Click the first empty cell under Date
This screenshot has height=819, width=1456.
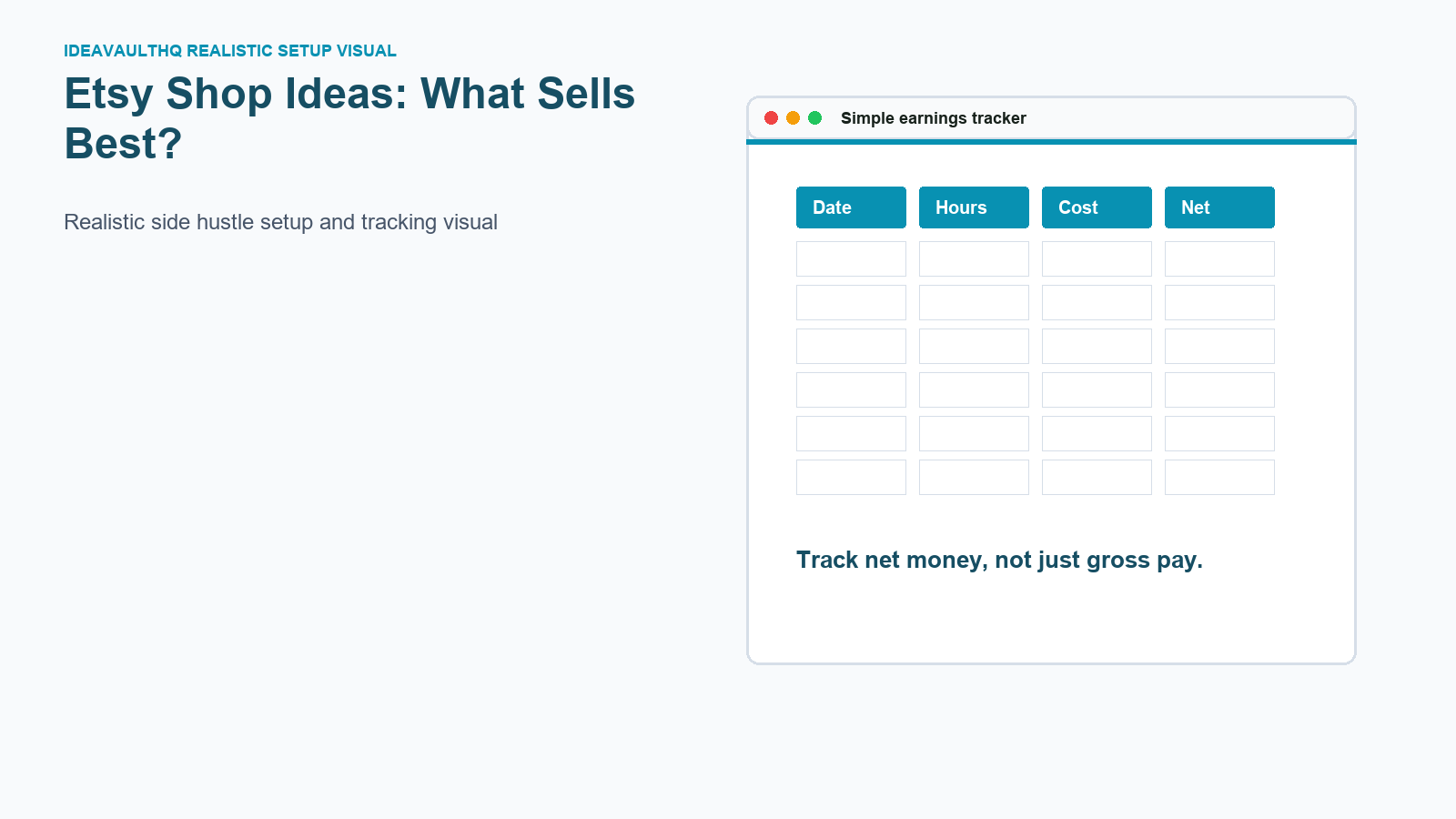point(851,258)
